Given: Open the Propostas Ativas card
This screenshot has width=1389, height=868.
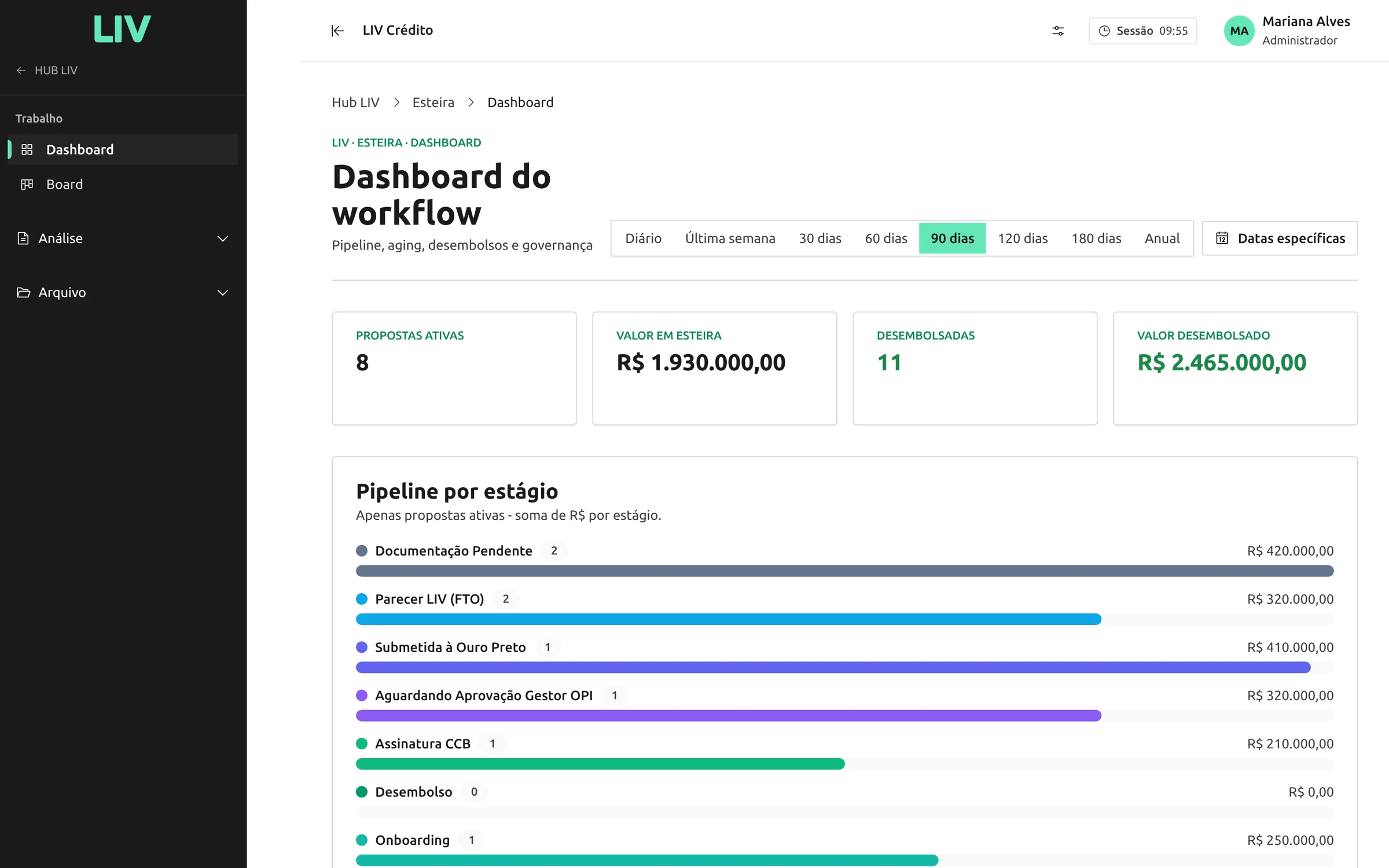Looking at the screenshot, I should pyautogui.click(x=454, y=369).
